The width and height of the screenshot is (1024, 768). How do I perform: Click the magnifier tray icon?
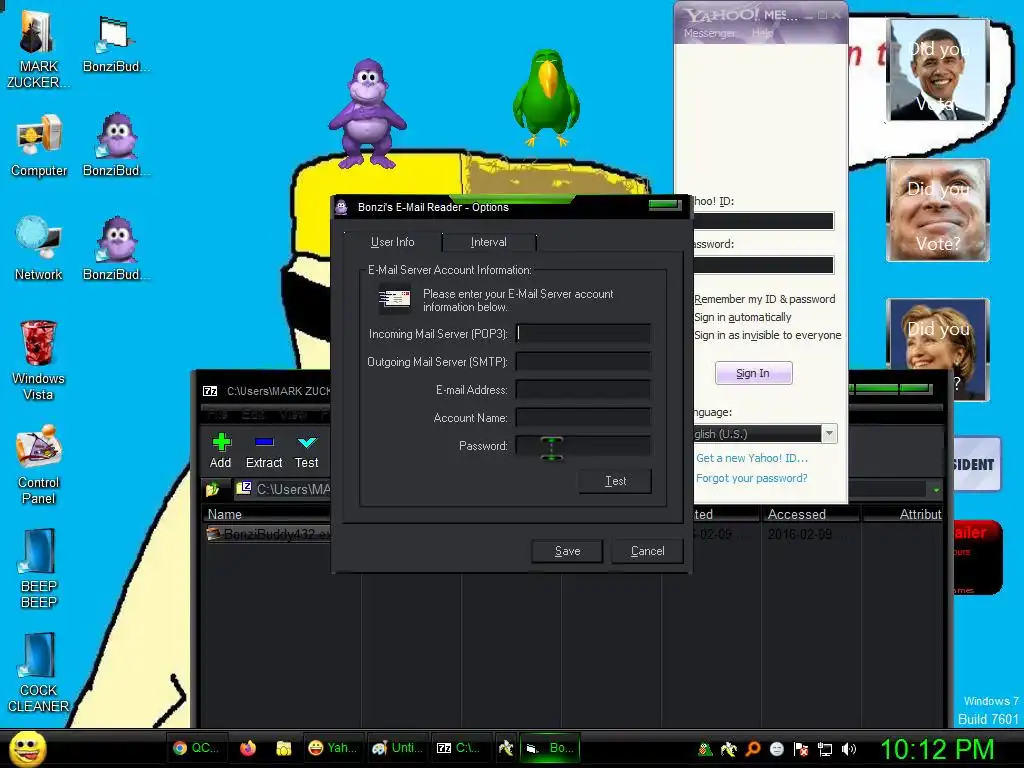753,749
